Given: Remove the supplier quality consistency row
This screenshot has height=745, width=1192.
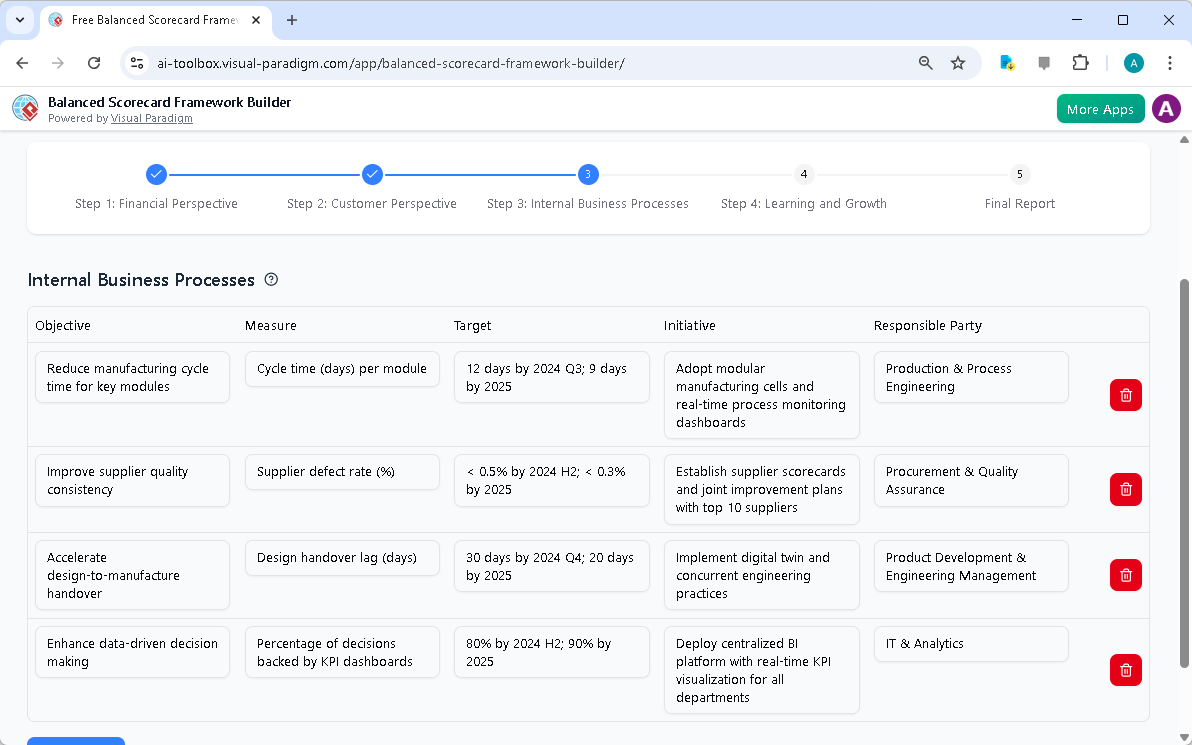Looking at the screenshot, I should (1125, 489).
